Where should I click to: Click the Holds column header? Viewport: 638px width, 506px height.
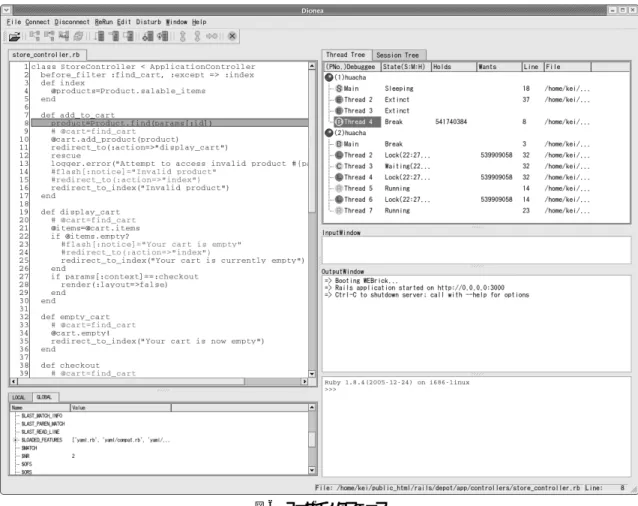(x=454, y=67)
